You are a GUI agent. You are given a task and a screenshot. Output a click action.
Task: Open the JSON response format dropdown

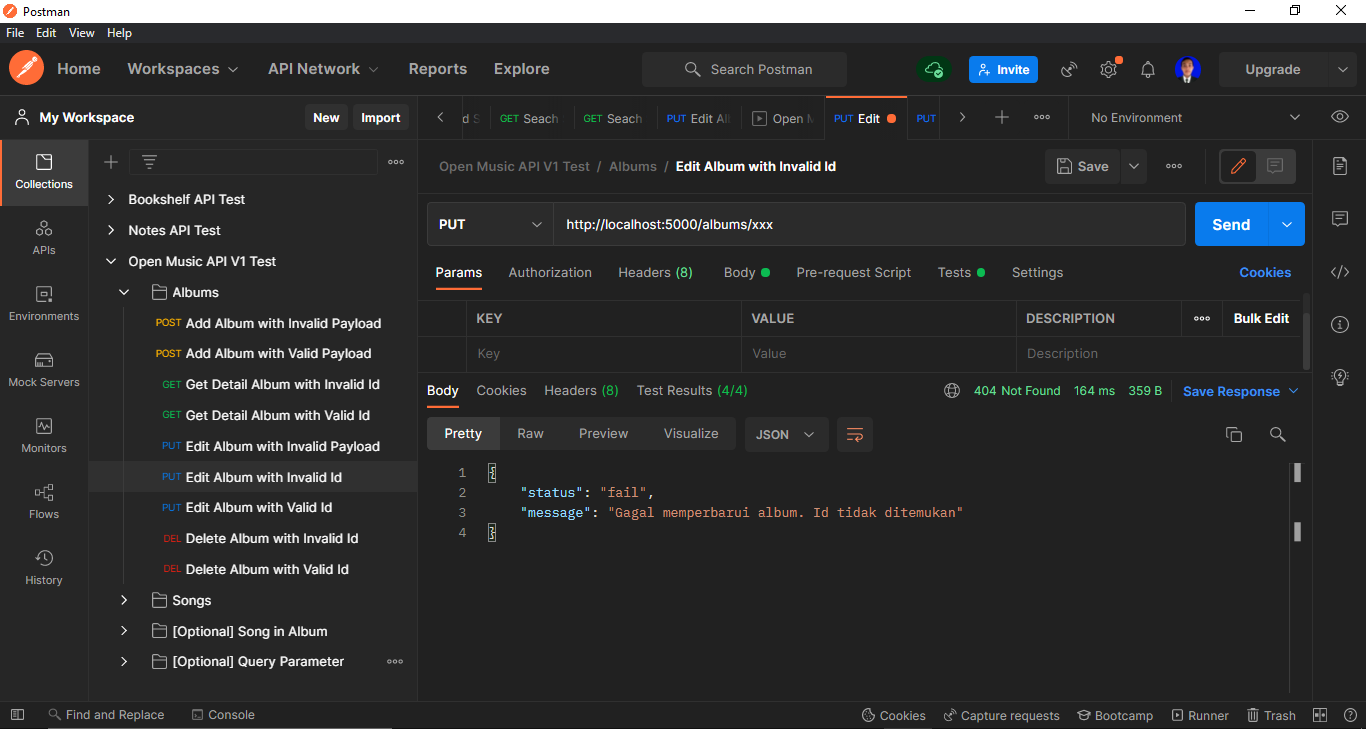pos(786,434)
